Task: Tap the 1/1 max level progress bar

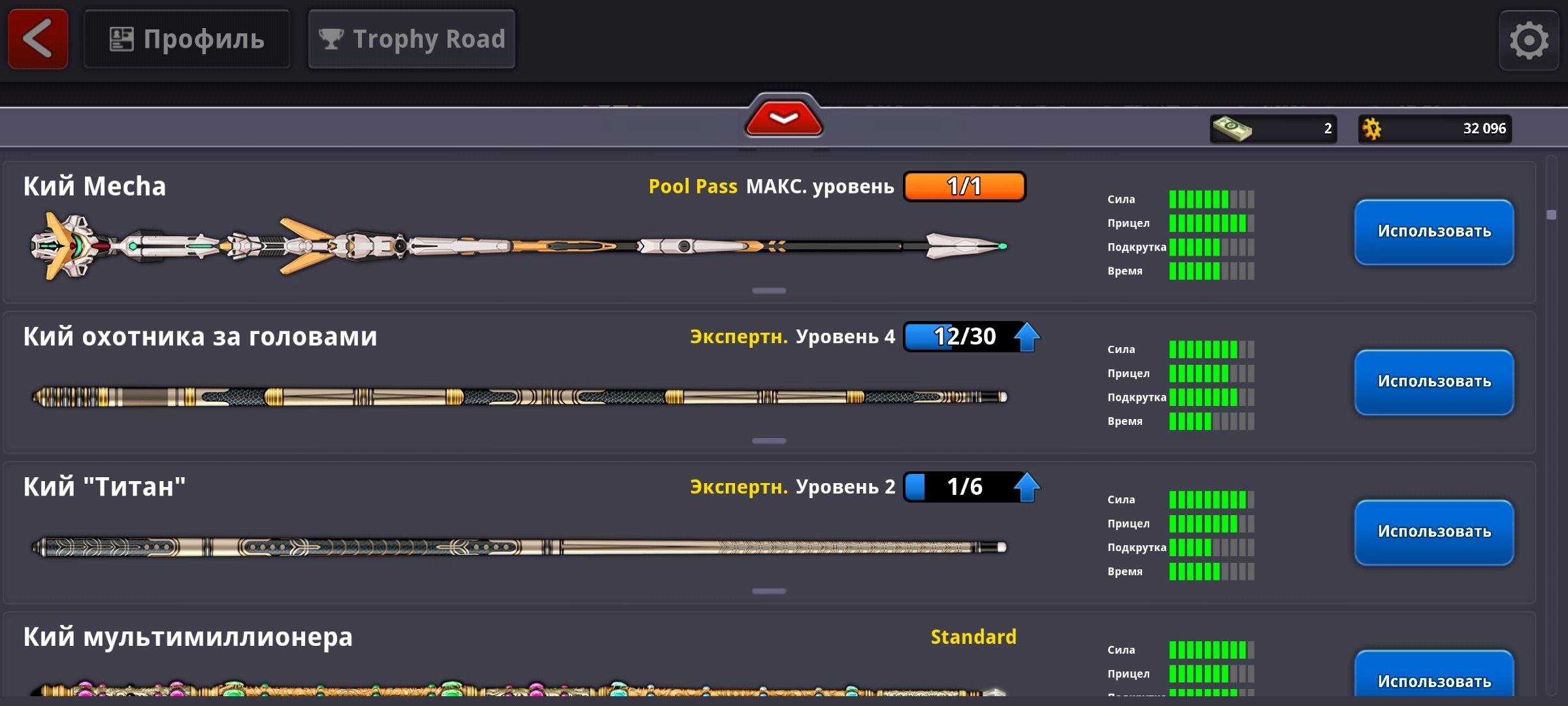Action: tap(964, 186)
